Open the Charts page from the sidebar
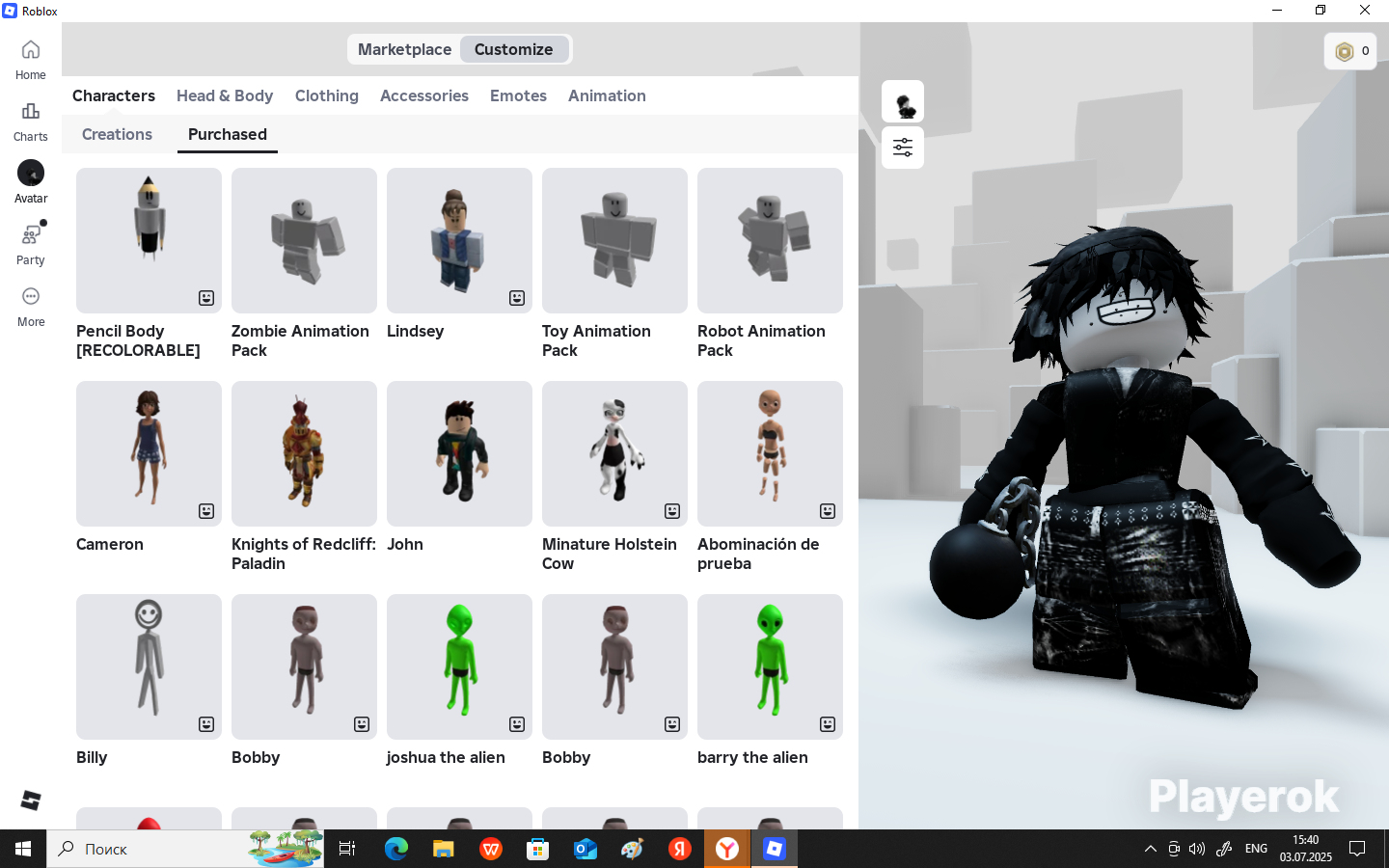The width and height of the screenshot is (1389, 868). (x=31, y=122)
